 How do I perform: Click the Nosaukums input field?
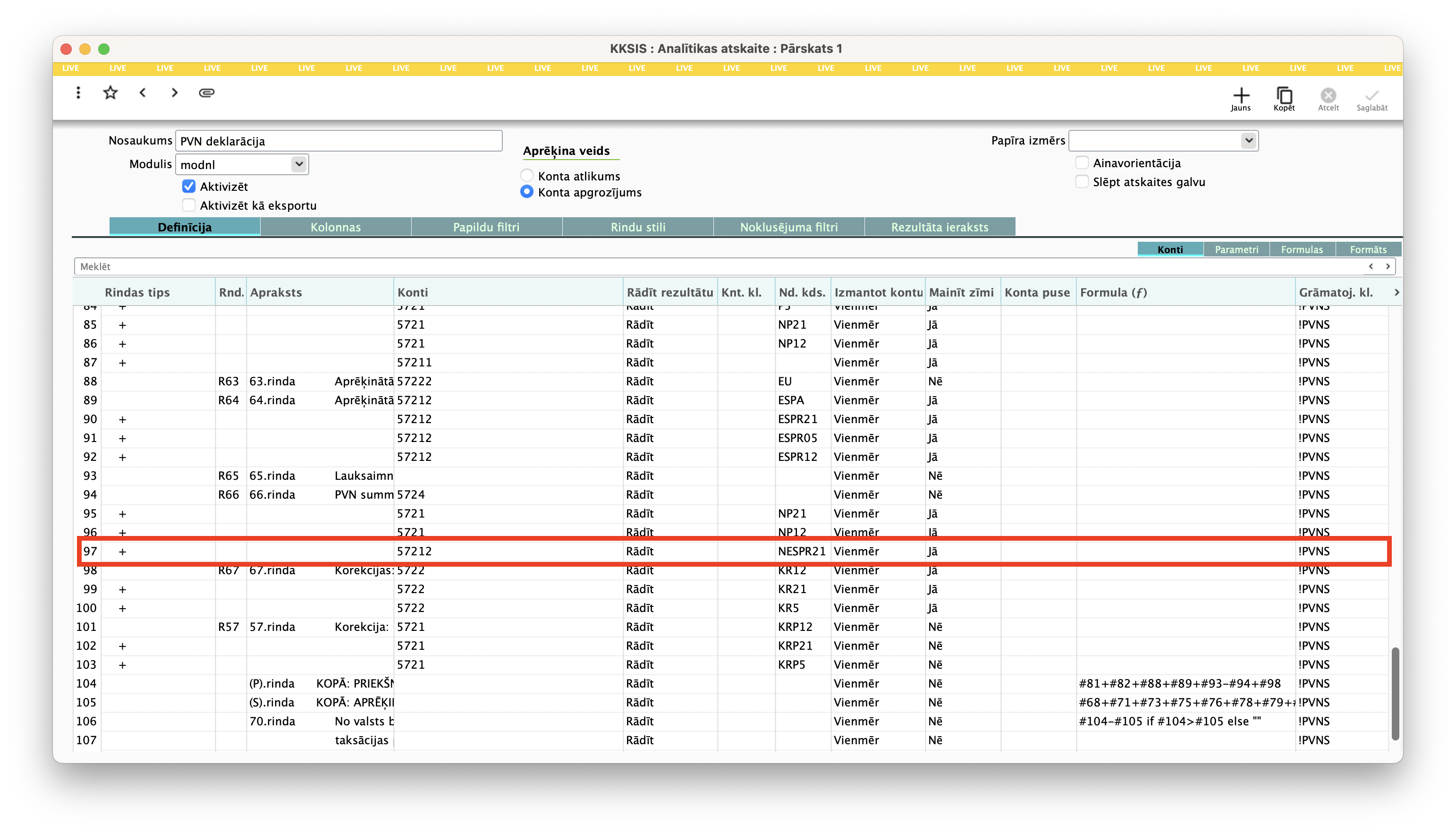point(339,141)
